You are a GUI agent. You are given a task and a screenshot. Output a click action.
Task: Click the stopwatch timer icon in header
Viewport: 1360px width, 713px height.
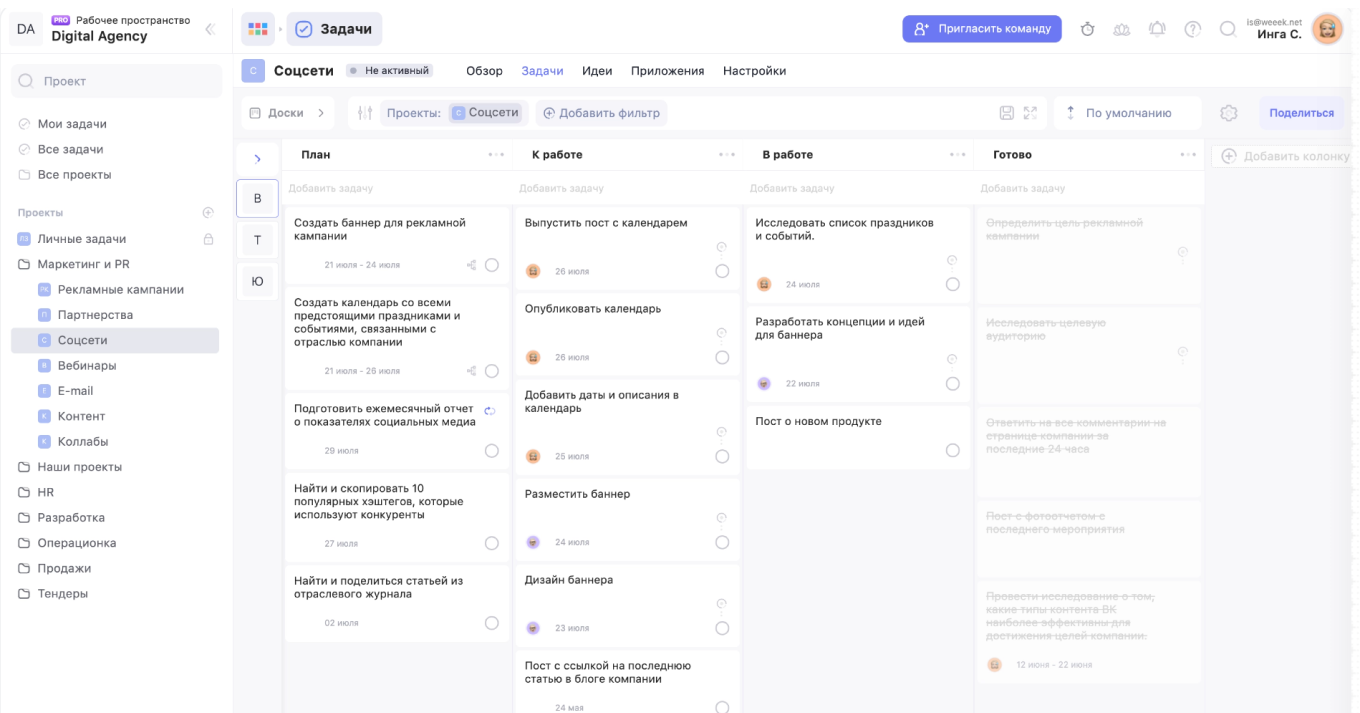click(x=1087, y=29)
